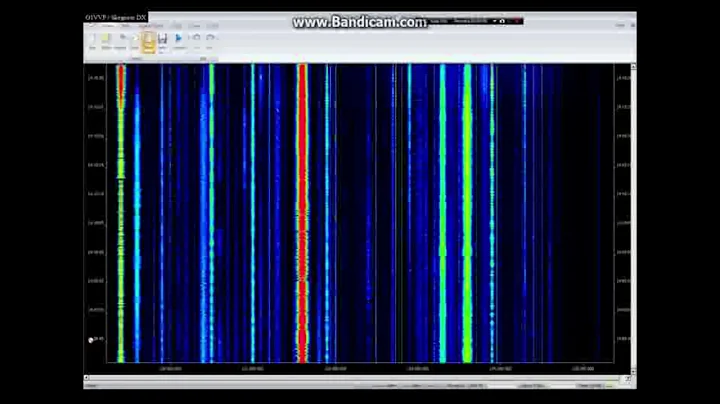Screen dimensions: 720x404
Task: Click the highlighted orange toolbar button
Action: pos(148,42)
